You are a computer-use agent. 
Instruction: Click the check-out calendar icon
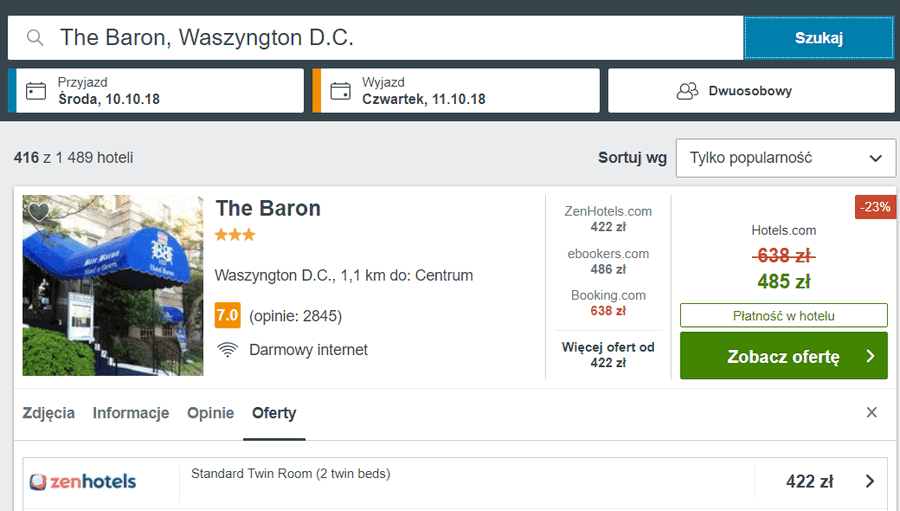[x=340, y=91]
